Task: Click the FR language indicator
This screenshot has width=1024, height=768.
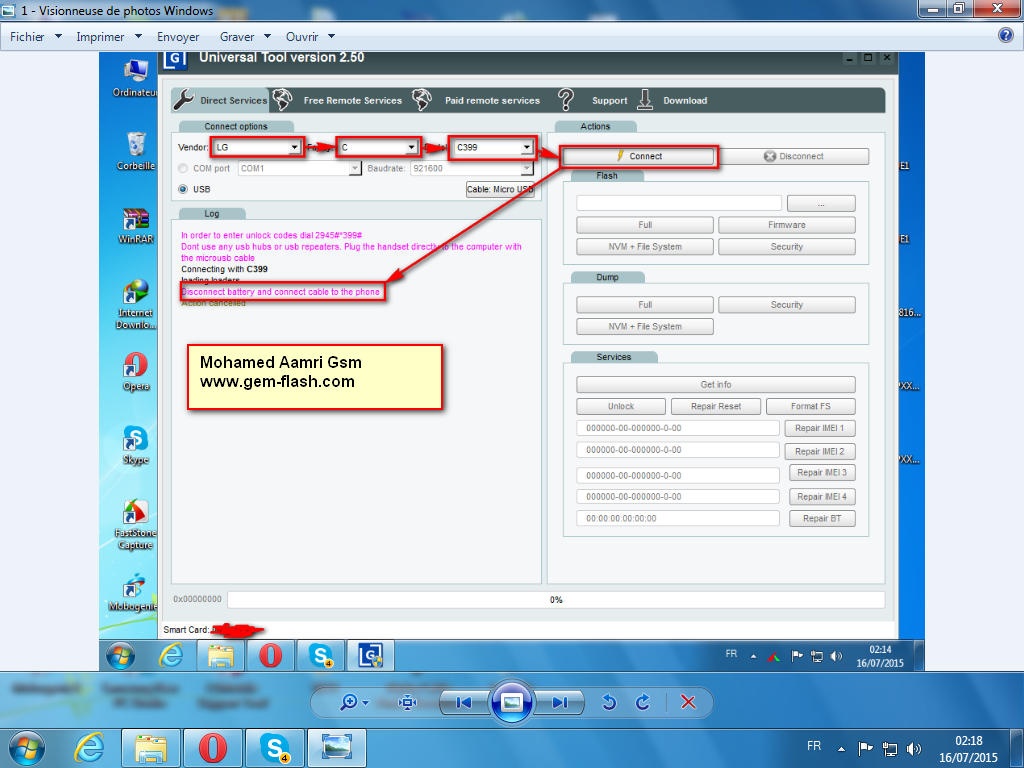Action: (x=814, y=746)
